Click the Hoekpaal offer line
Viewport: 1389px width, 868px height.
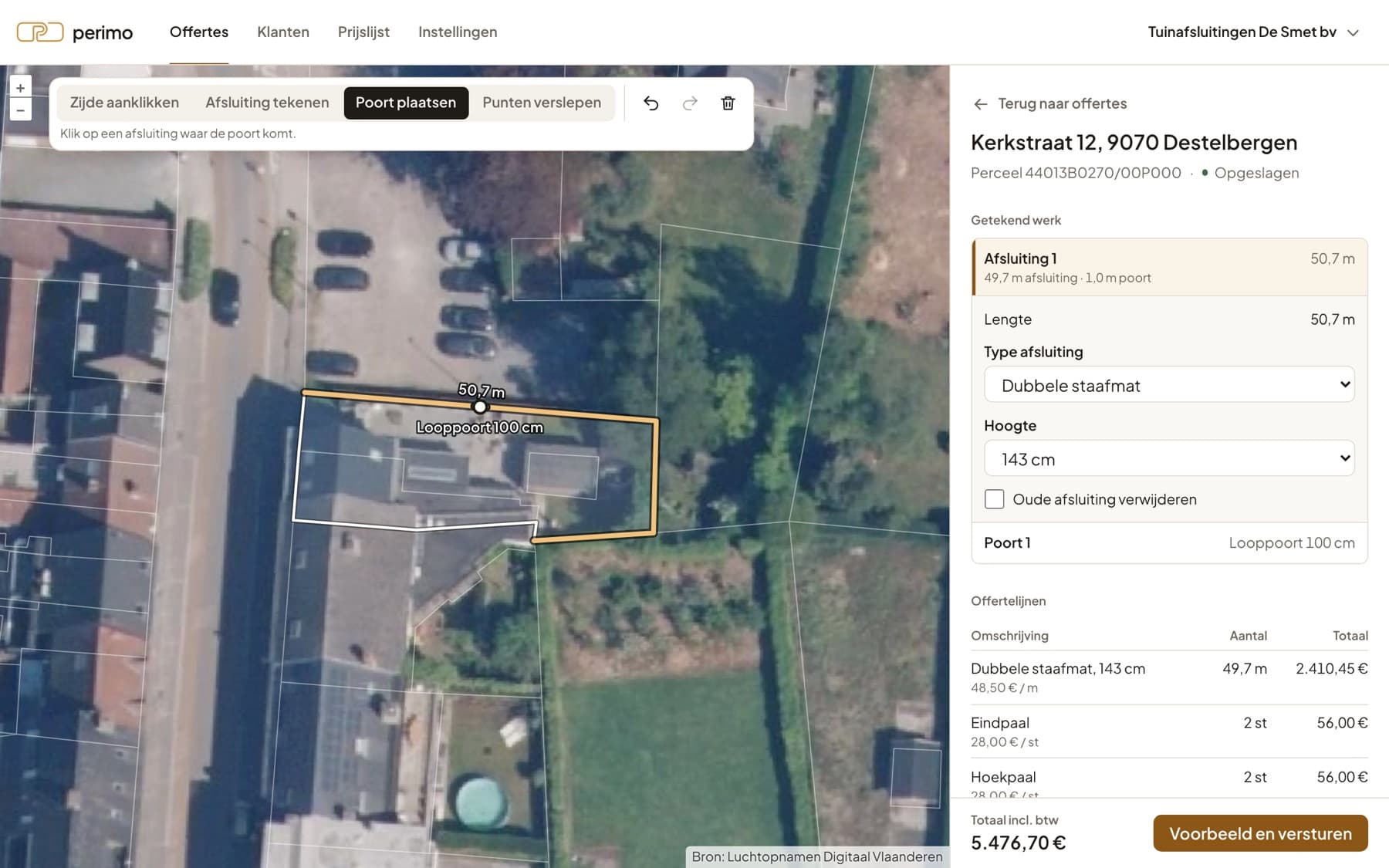[1169, 779]
